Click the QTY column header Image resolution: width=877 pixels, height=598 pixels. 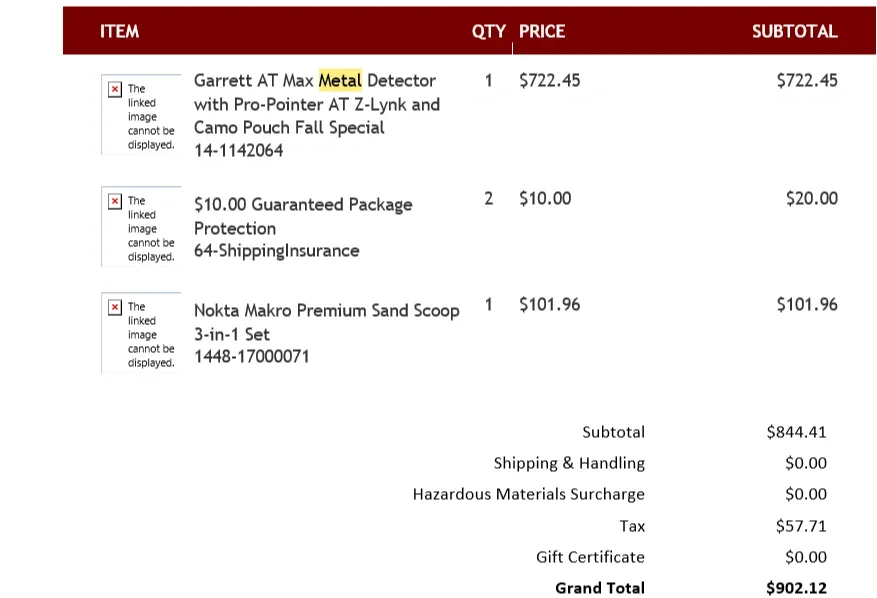488,31
